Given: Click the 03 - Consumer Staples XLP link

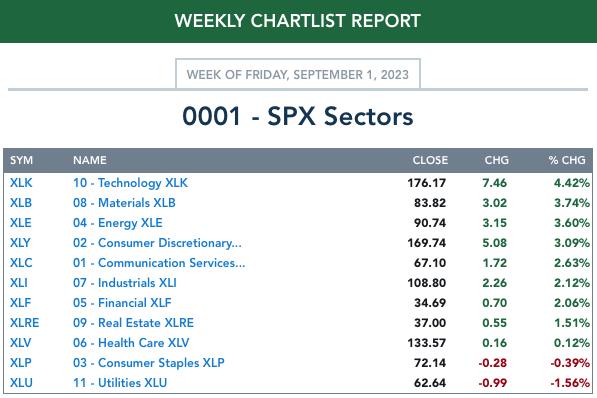Looking at the screenshot, I should (148, 363).
